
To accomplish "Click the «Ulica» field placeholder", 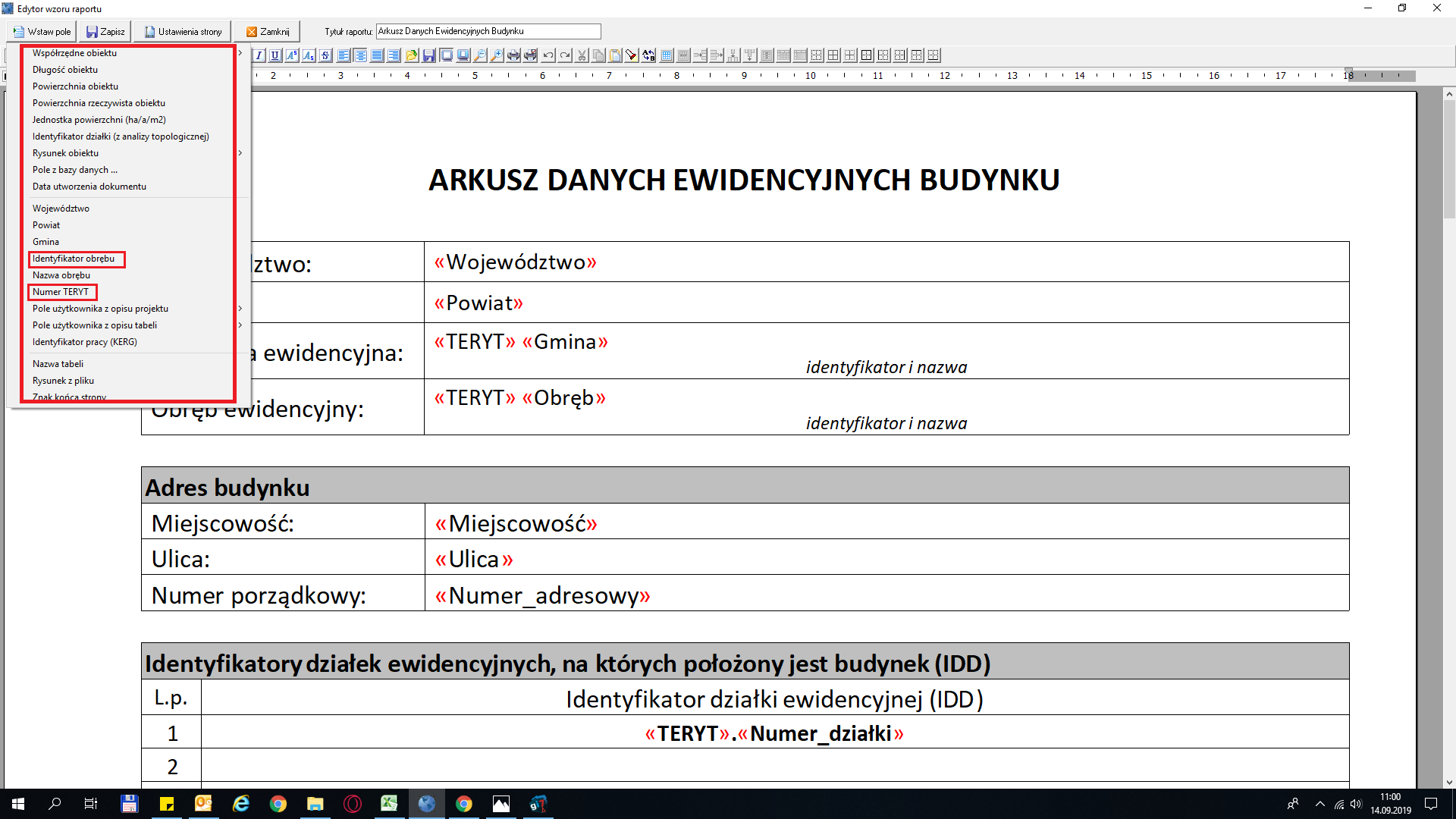I will [x=474, y=560].
